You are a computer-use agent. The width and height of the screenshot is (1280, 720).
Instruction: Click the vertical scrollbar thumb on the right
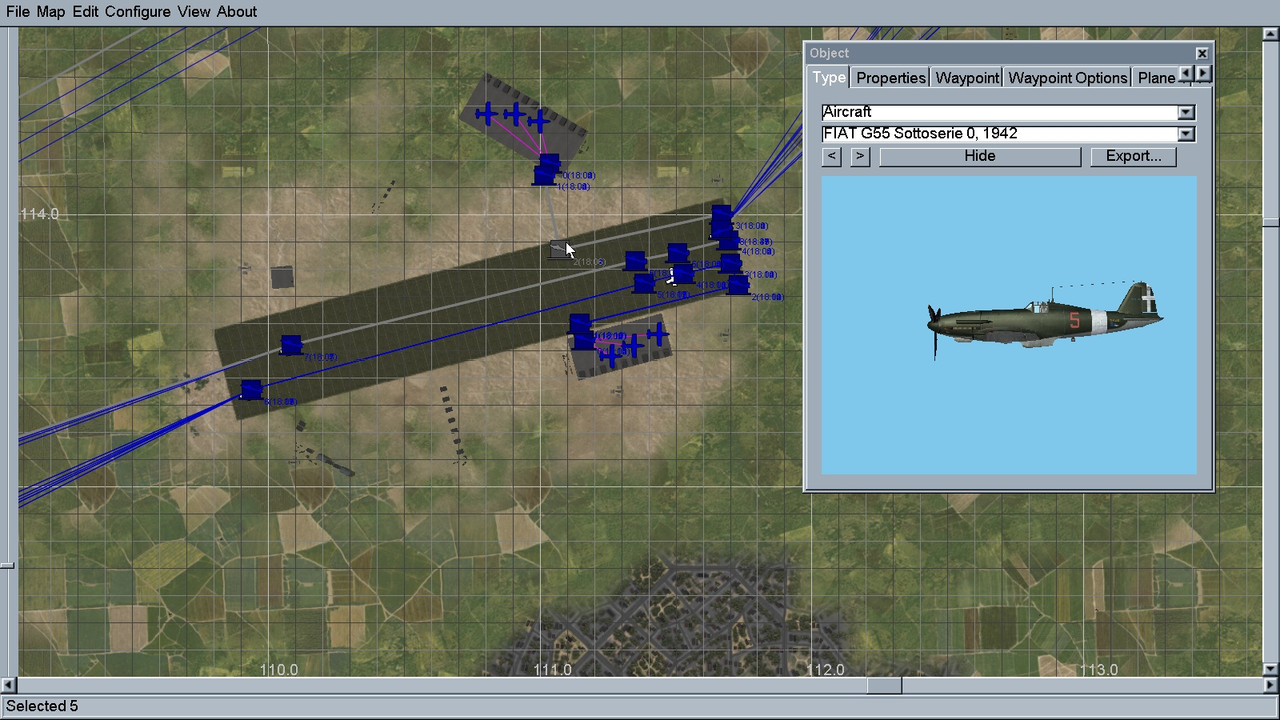point(1271,222)
